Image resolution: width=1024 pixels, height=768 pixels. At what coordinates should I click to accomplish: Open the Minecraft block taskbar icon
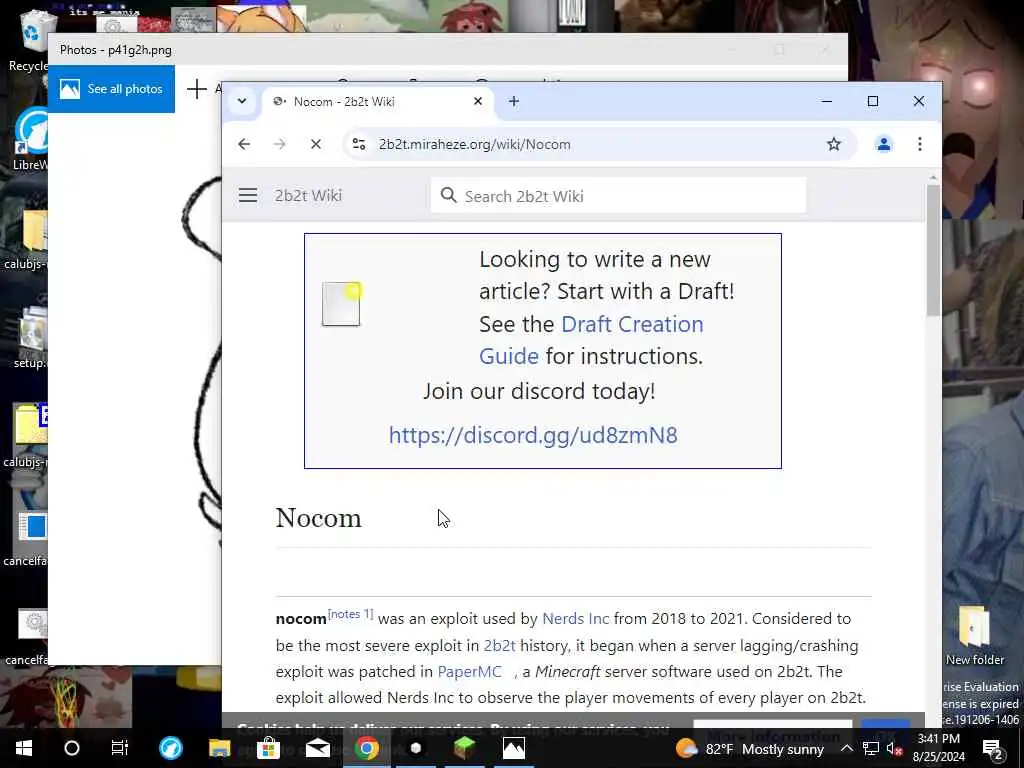pos(464,748)
